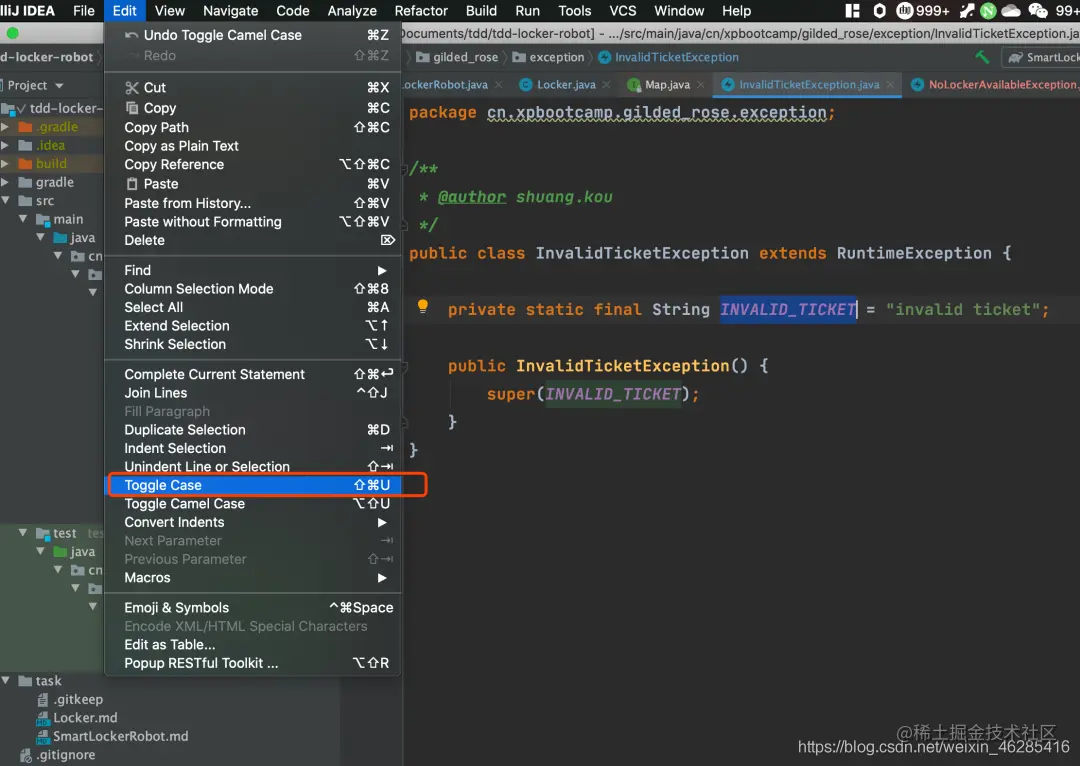Collapse the src folder
The width and height of the screenshot is (1080, 766).
point(6,200)
